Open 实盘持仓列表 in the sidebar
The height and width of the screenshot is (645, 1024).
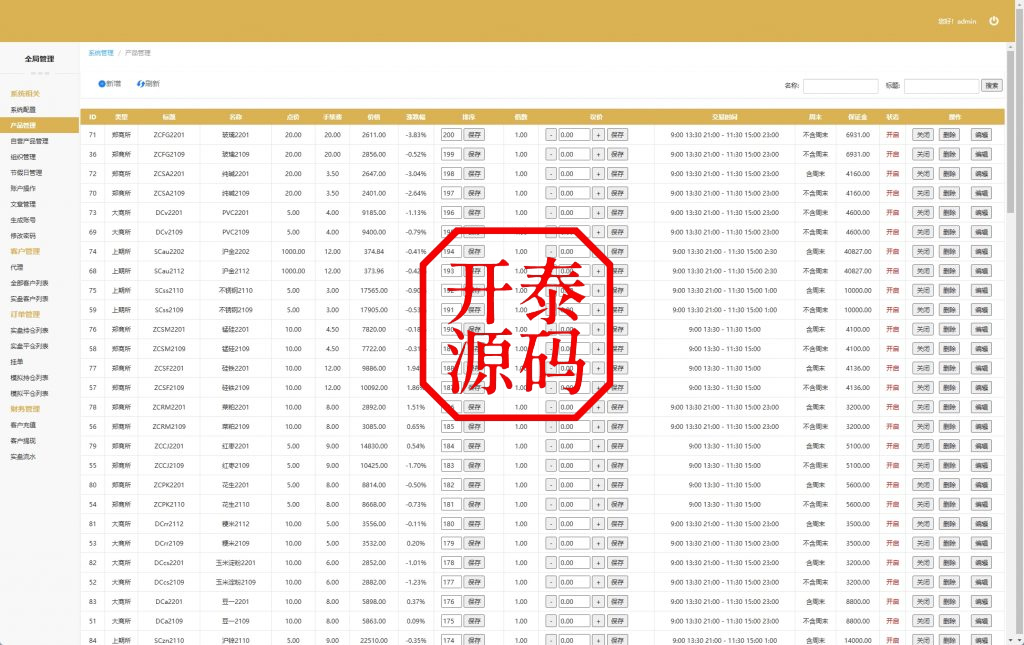click(x=29, y=330)
